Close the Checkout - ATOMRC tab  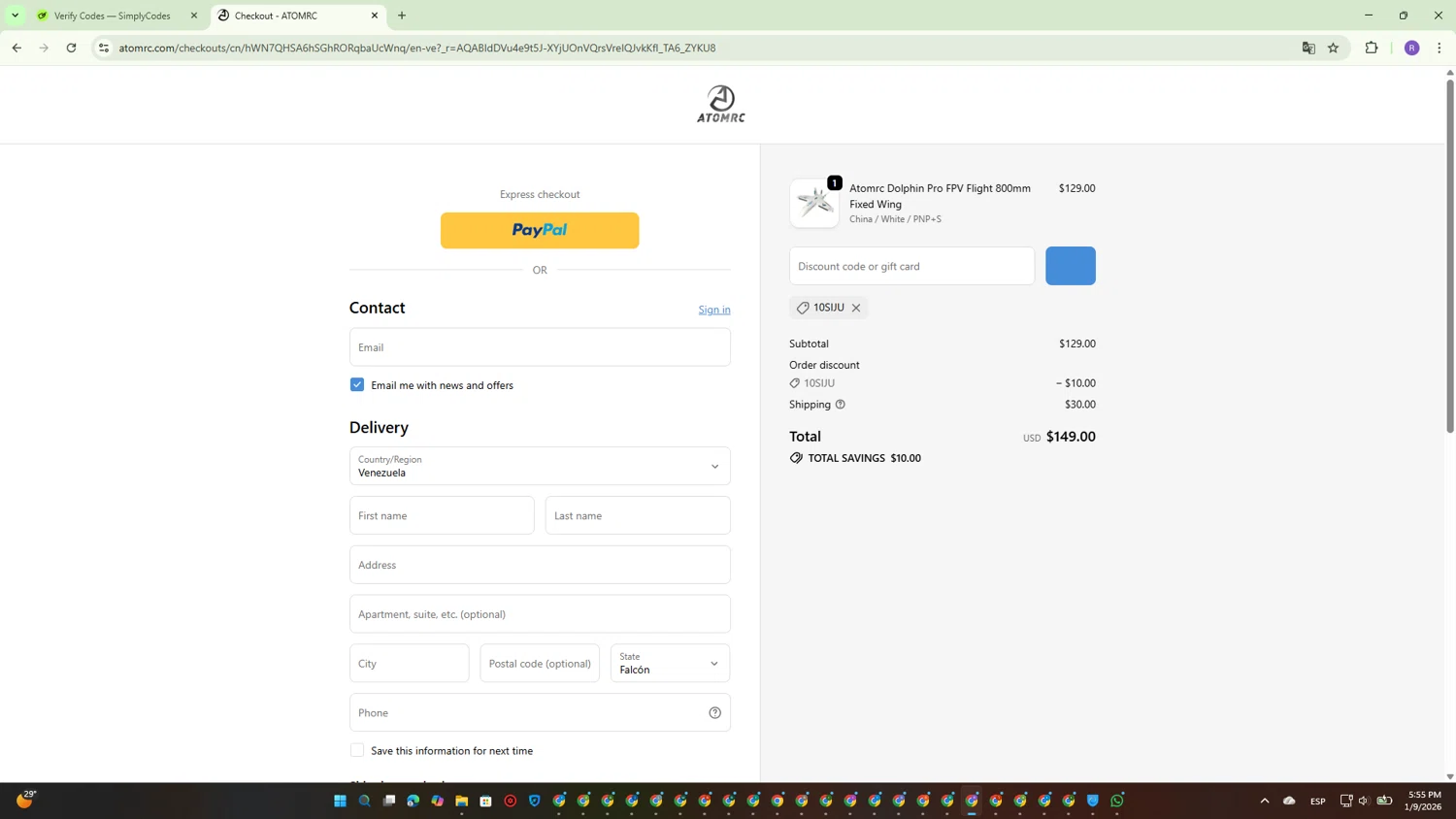pos(375,16)
